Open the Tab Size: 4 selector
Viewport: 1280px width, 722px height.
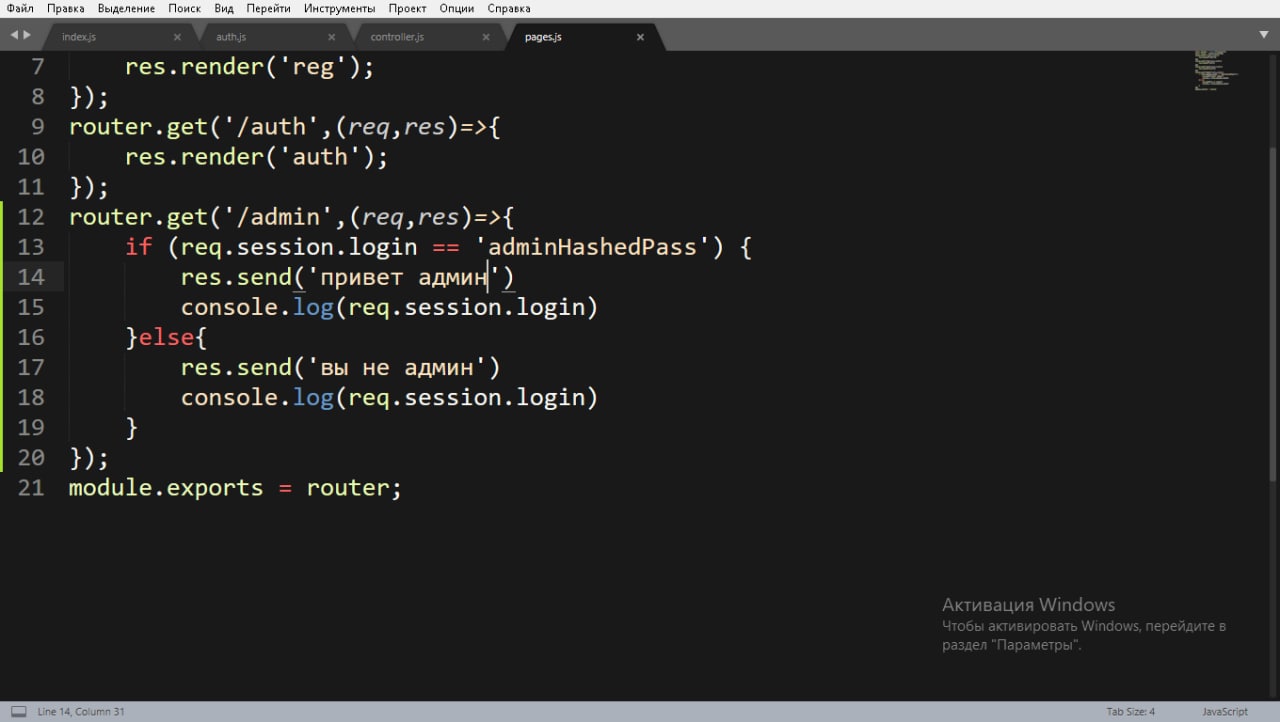(1131, 712)
